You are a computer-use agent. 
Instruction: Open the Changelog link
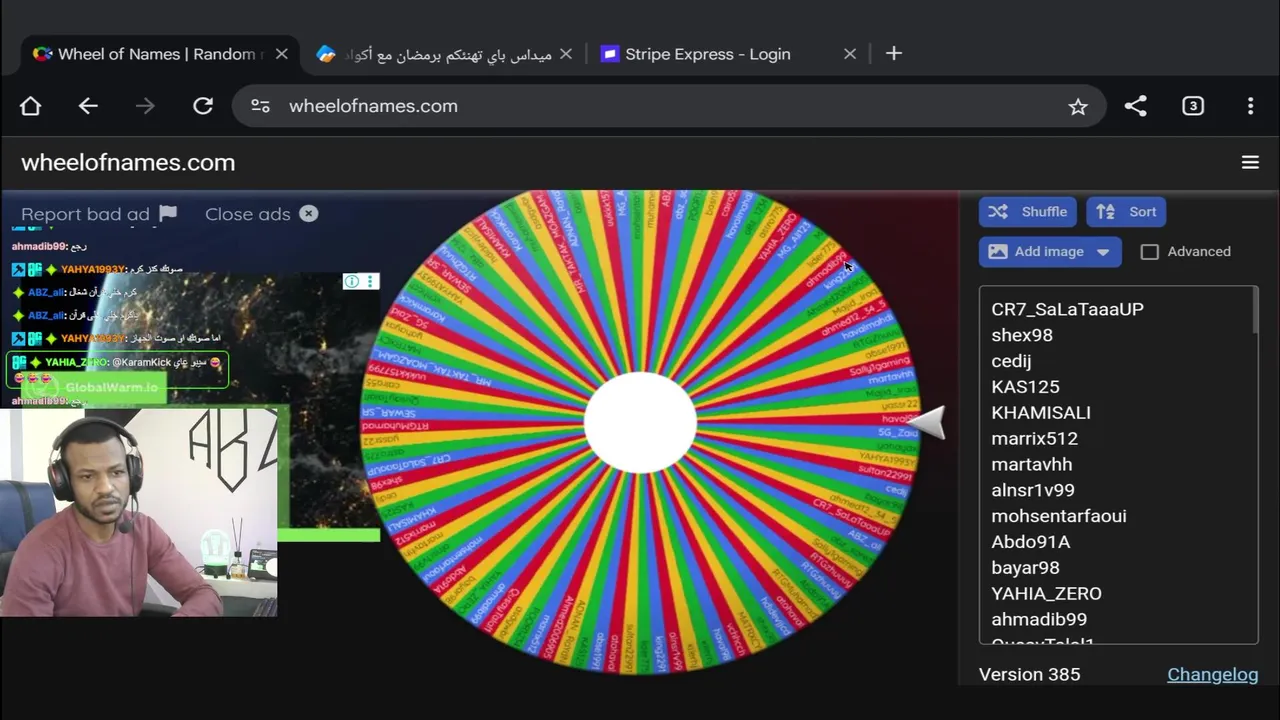[1213, 674]
